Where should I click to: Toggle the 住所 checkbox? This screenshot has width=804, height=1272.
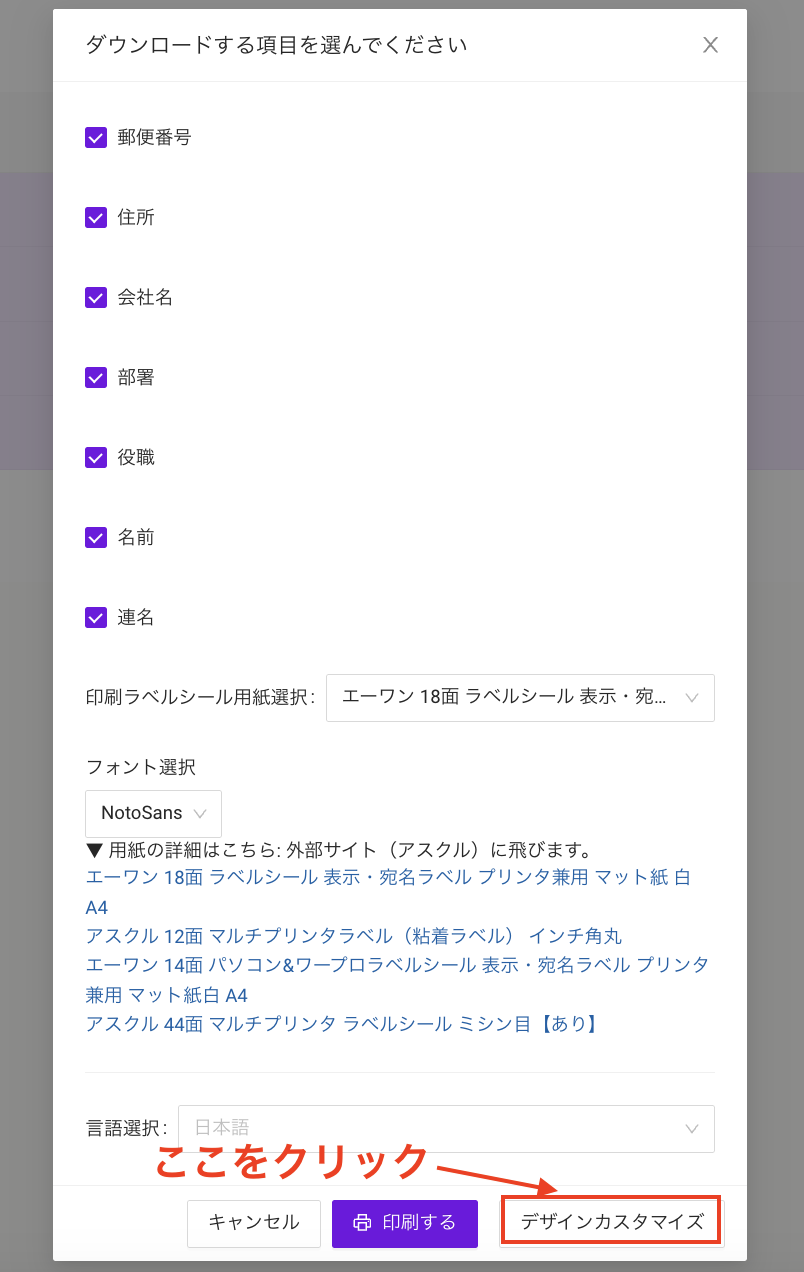point(96,218)
